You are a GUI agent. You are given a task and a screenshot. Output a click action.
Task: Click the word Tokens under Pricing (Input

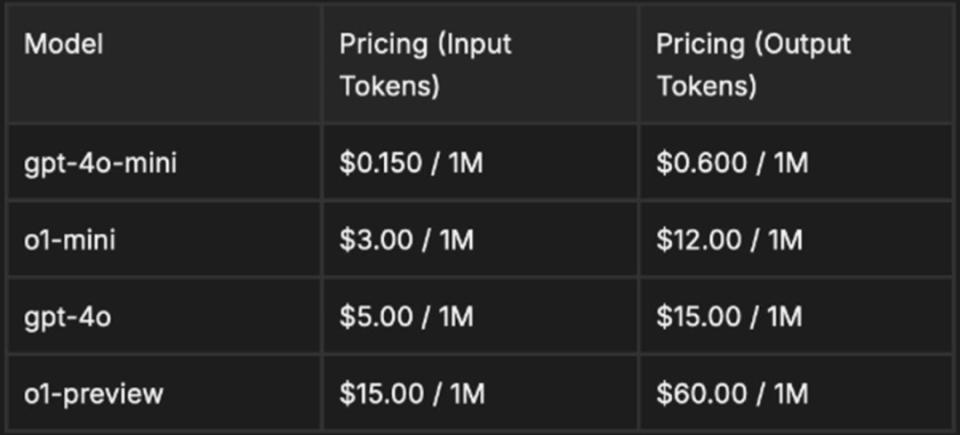[390, 86]
